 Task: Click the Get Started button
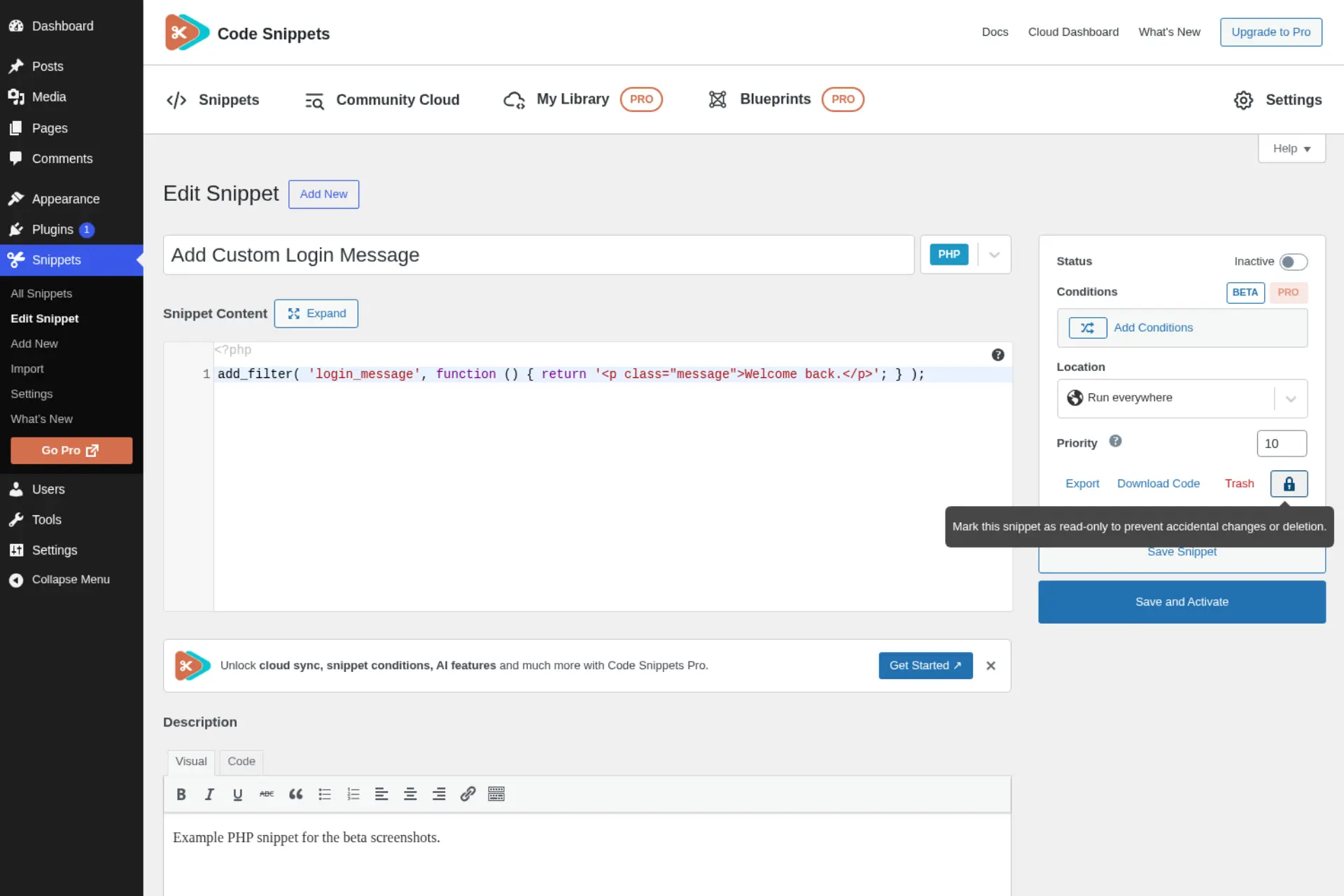(x=925, y=666)
